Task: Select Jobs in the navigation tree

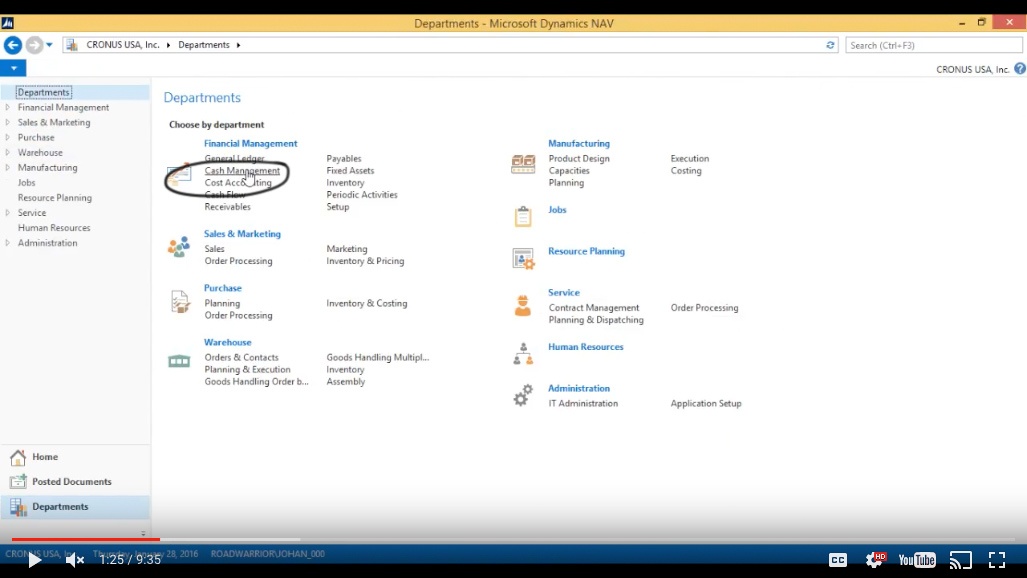Action: (27, 183)
